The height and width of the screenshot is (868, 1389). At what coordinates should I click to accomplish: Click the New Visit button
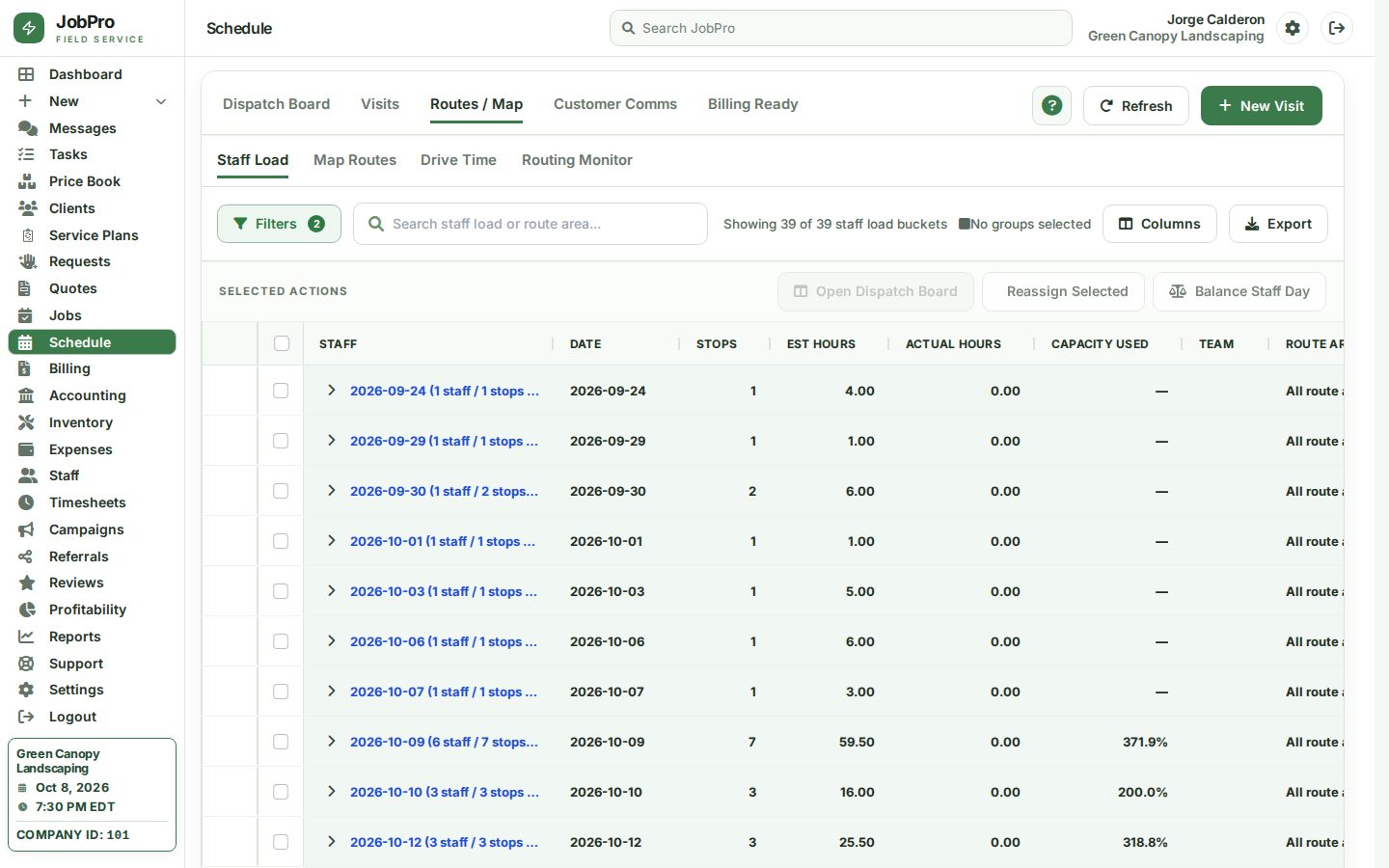pyautogui.click(x=1262, y=106)
